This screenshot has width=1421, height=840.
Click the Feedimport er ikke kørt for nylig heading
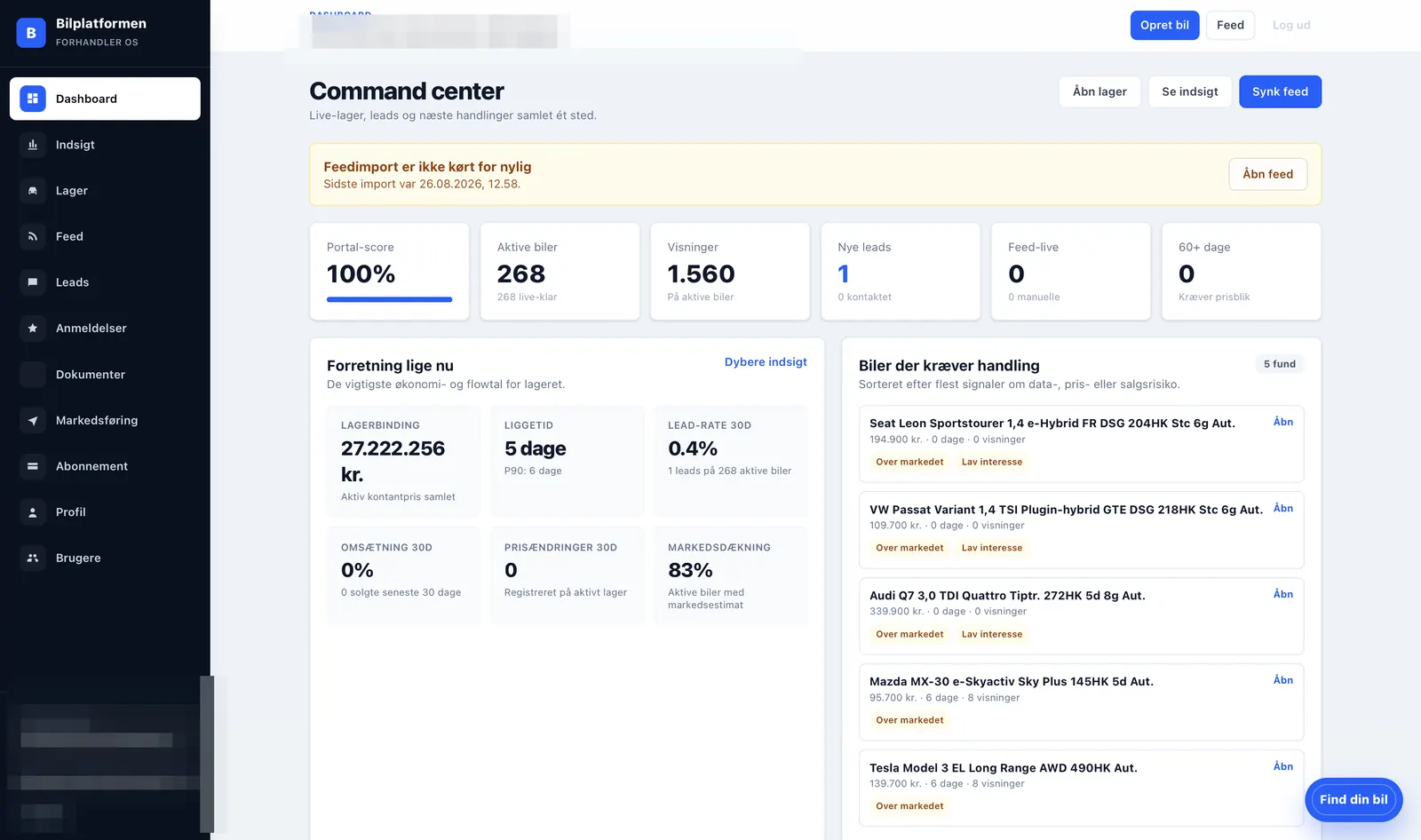[x=427, y=167]
